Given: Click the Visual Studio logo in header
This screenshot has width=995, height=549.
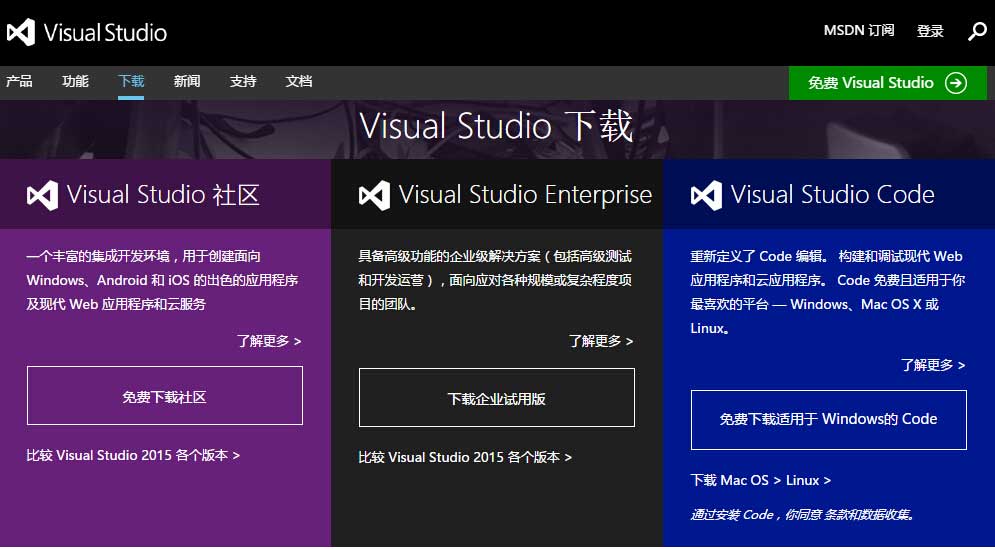Looking at the screenshot, I should click(x=86, y=32).
